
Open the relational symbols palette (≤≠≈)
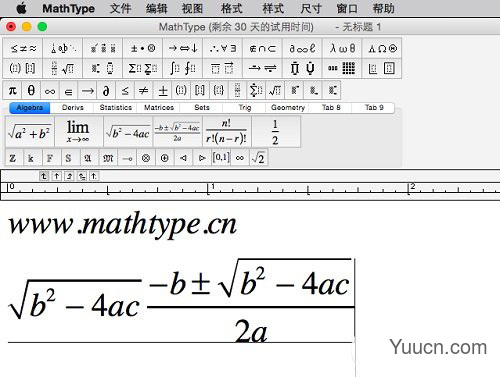point(23,49)
